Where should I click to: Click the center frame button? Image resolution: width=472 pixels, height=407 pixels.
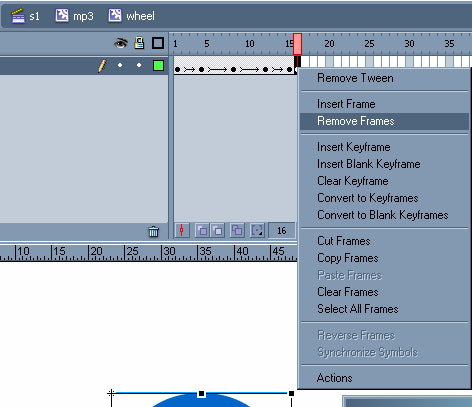[x=182, y=230]
